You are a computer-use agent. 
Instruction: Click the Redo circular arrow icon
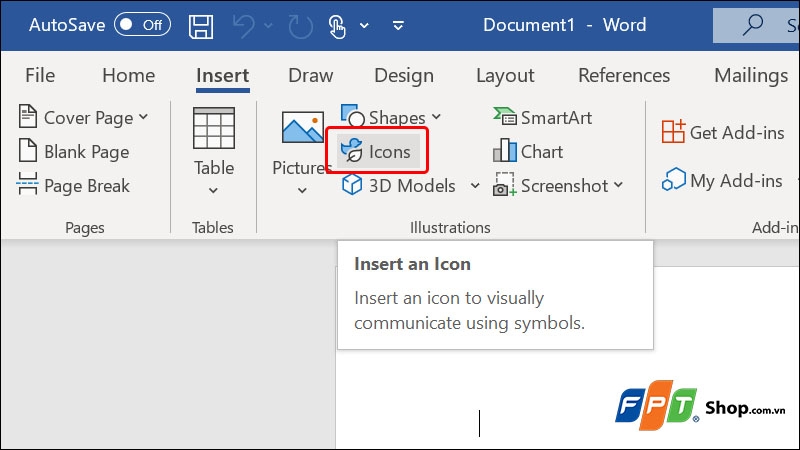click(x=301, y=26)
